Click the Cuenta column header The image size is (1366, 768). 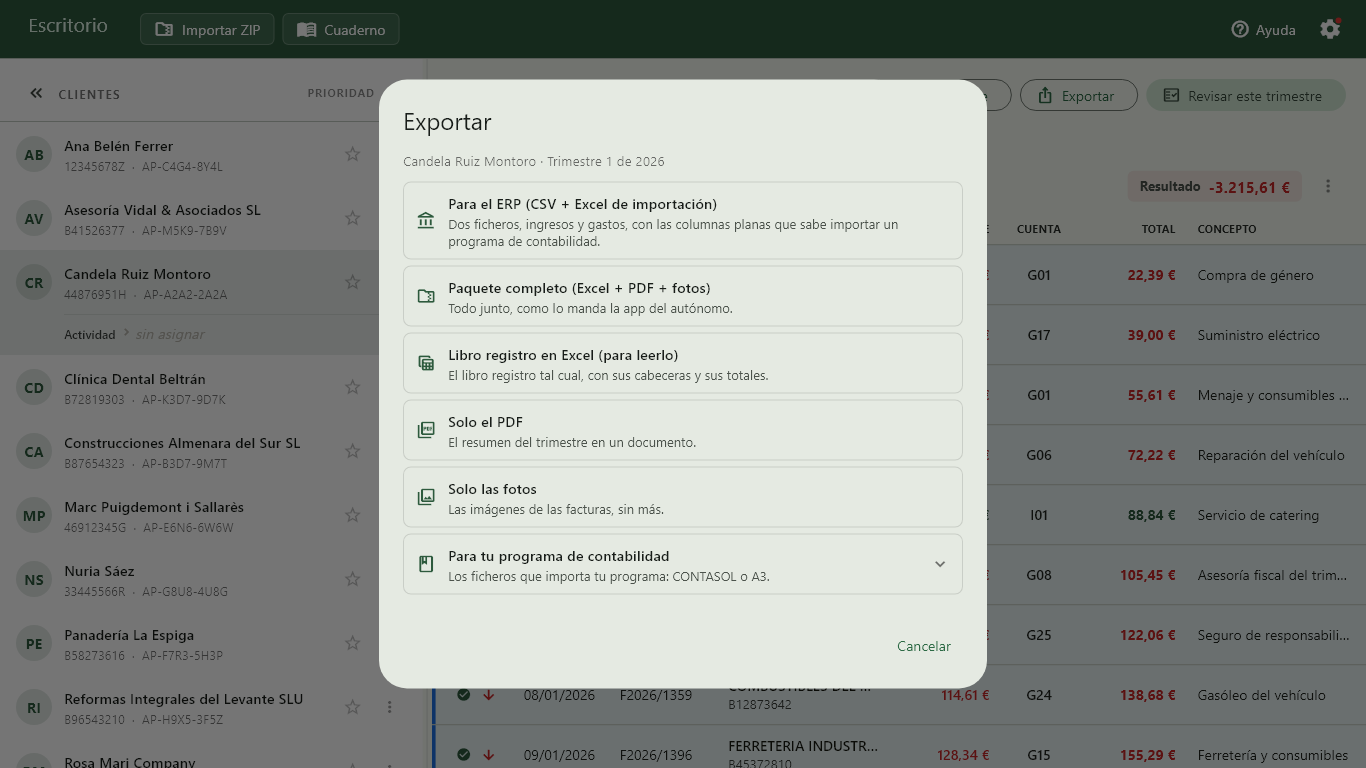(x=1039, y=229)
